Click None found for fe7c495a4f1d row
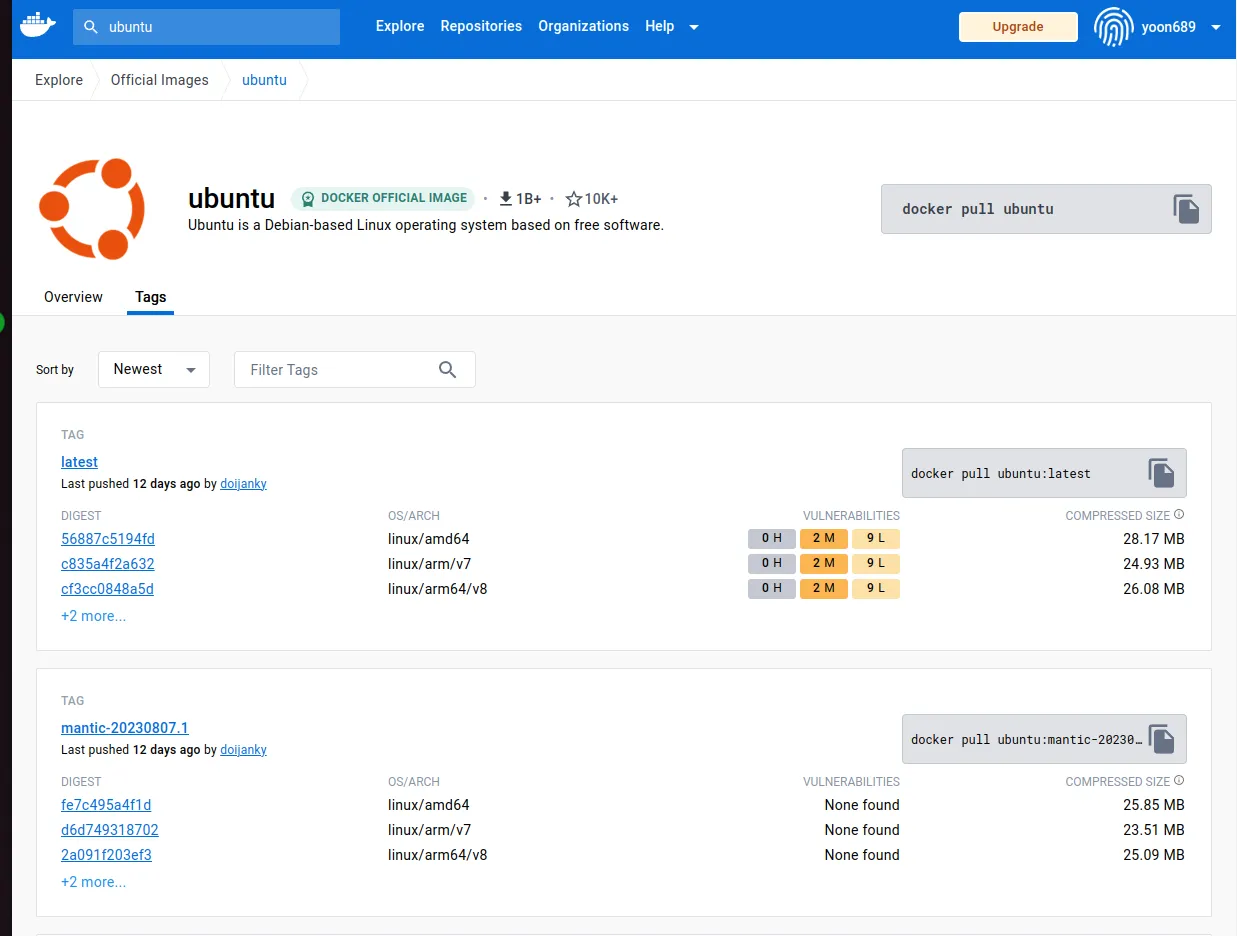Viewport: 1237px width, 936px height. pos(862,805)
